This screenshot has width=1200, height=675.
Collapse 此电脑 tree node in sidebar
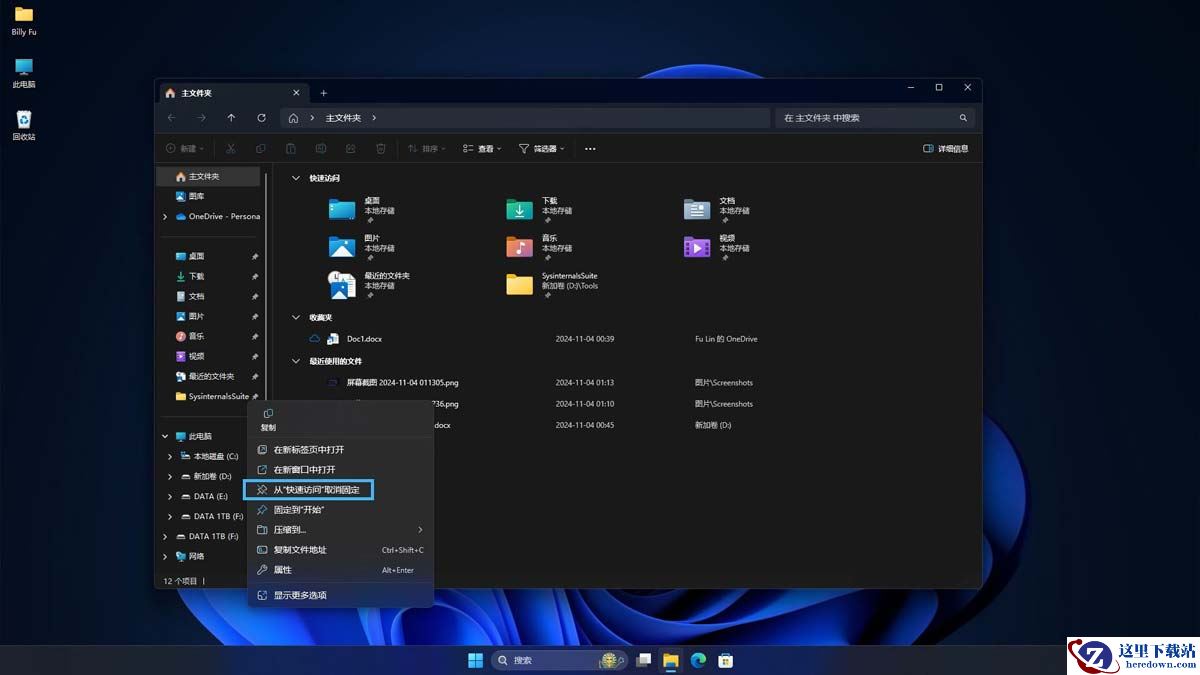coord(165,437)
